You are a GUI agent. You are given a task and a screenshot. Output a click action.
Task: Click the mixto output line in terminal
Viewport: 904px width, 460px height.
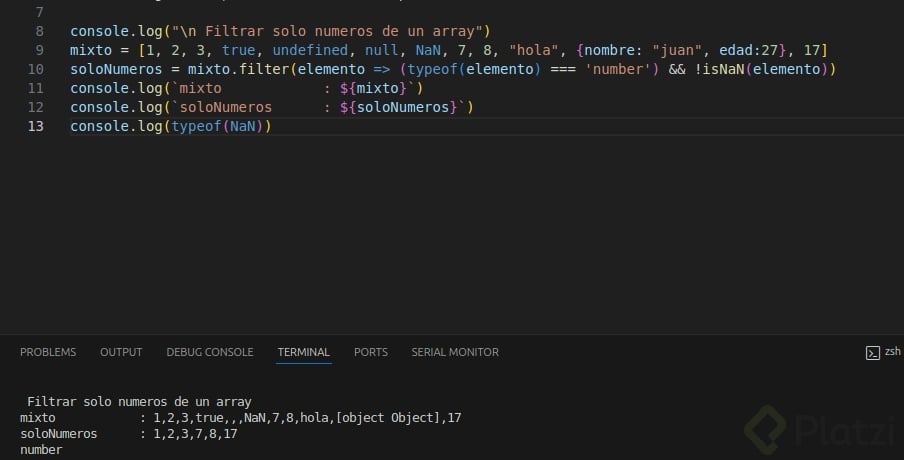tap(240, 418)
